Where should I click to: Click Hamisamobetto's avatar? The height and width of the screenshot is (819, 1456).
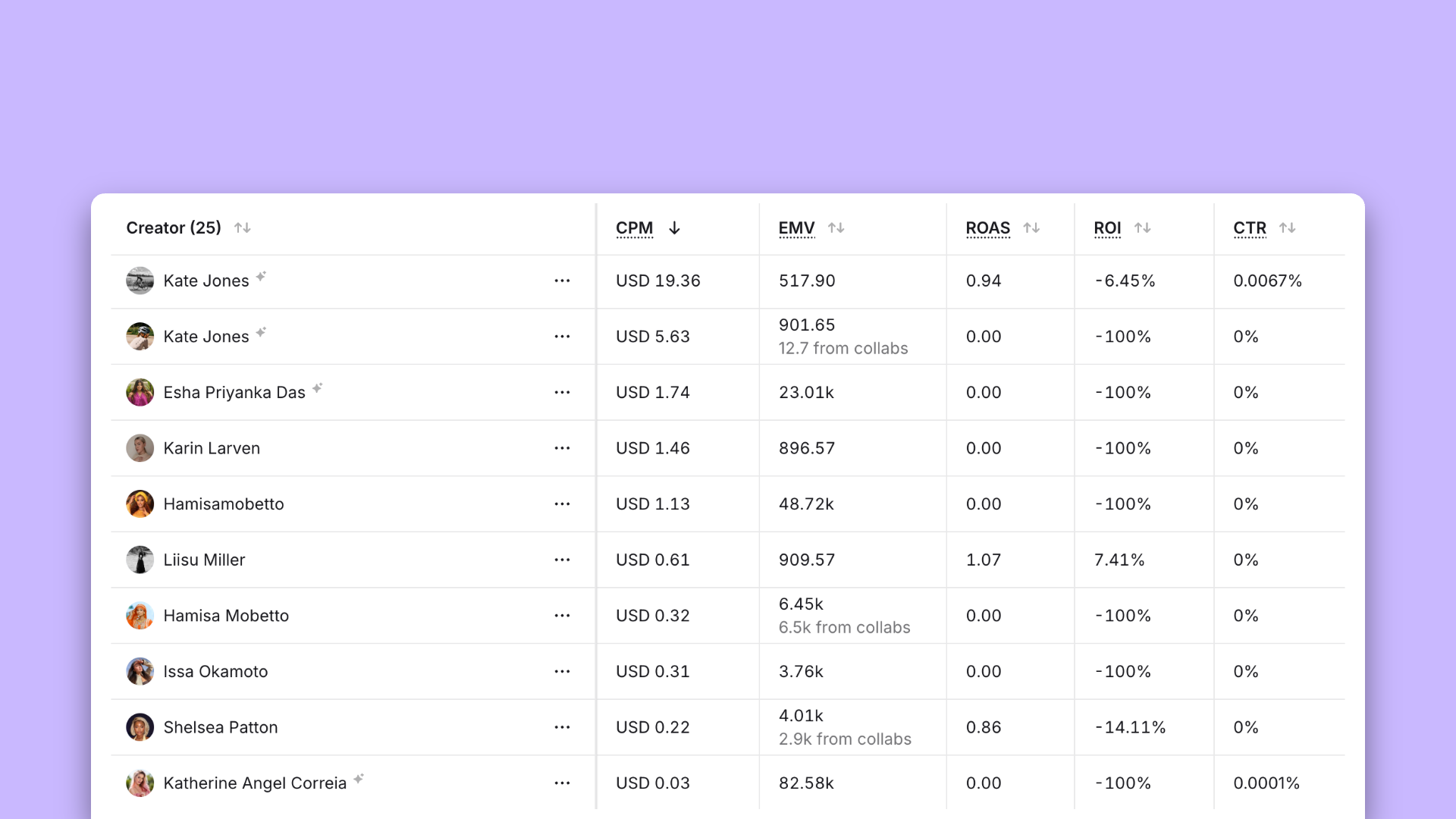click(x=140, y=504)
